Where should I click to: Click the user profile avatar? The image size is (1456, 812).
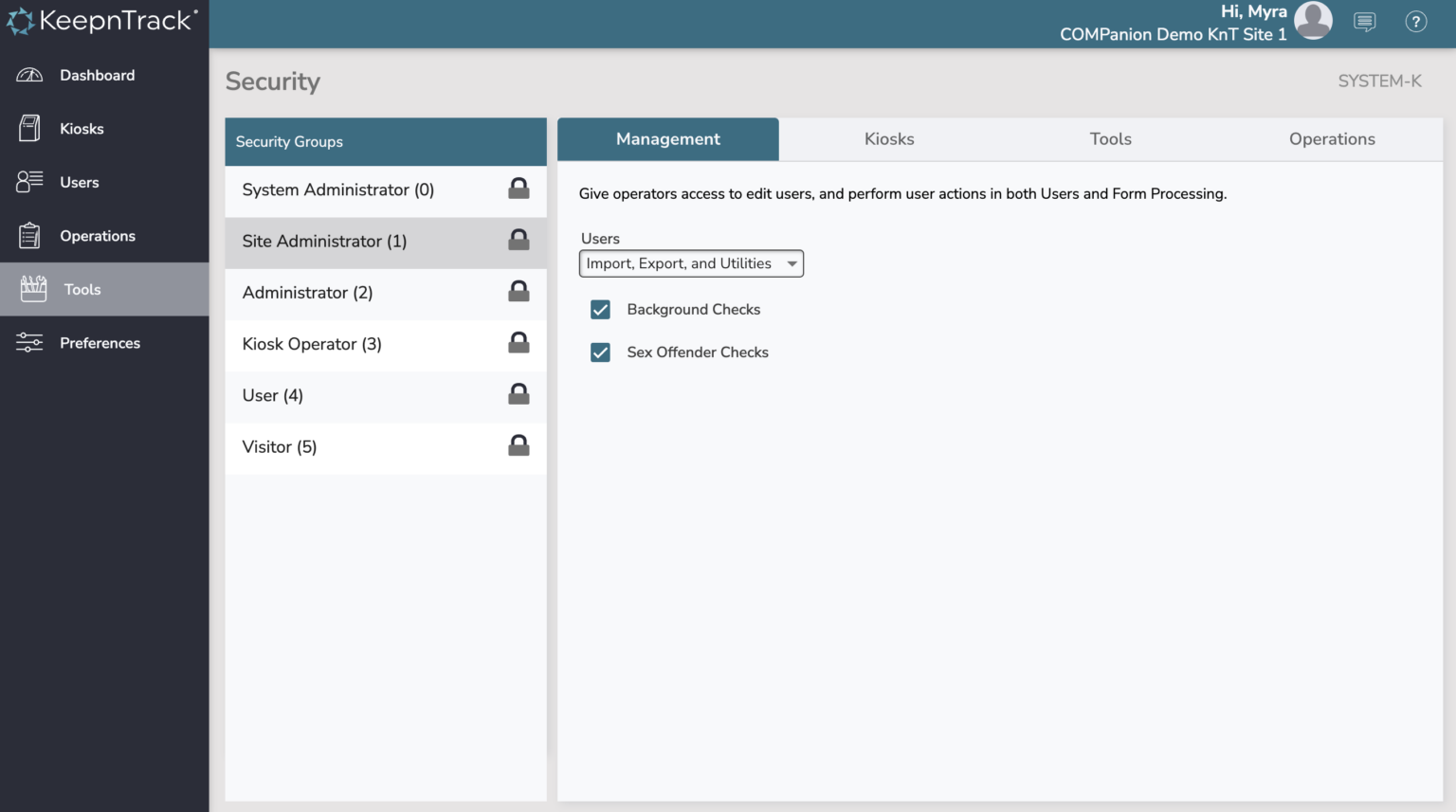(x=1313, y=20)
